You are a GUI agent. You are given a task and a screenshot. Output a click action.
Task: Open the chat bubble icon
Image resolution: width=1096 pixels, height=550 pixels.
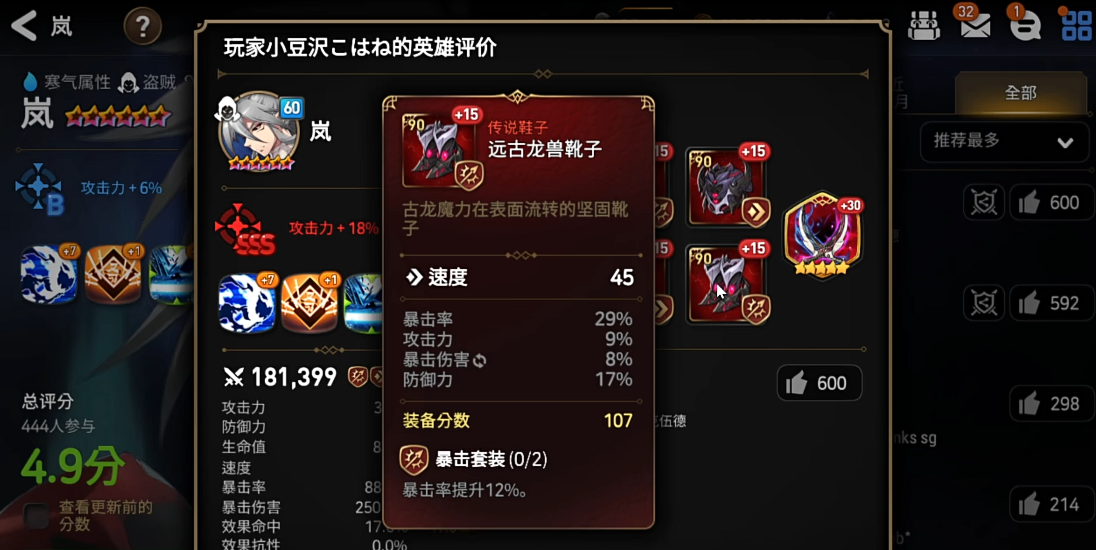click(x=1025, y=24)
